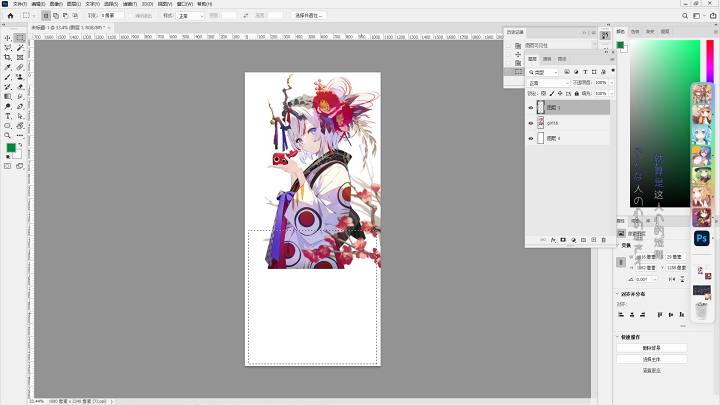The width and height of the screenshot is (720, 405).
Task: Select the Eyedropper tool
Action: (8, 68)
